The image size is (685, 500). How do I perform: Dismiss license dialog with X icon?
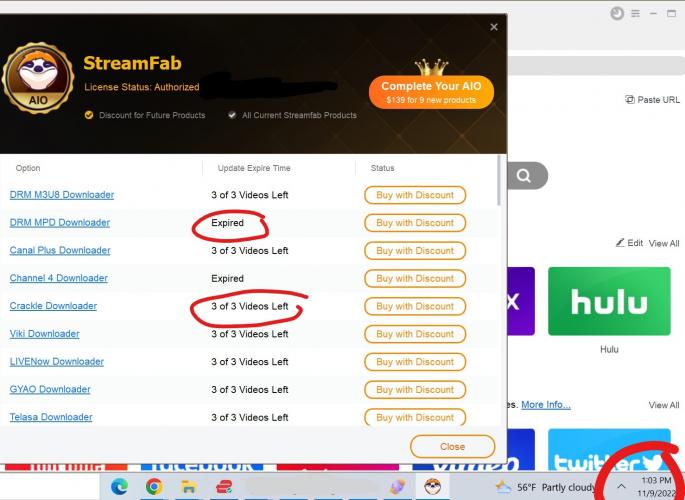(494, 27)
